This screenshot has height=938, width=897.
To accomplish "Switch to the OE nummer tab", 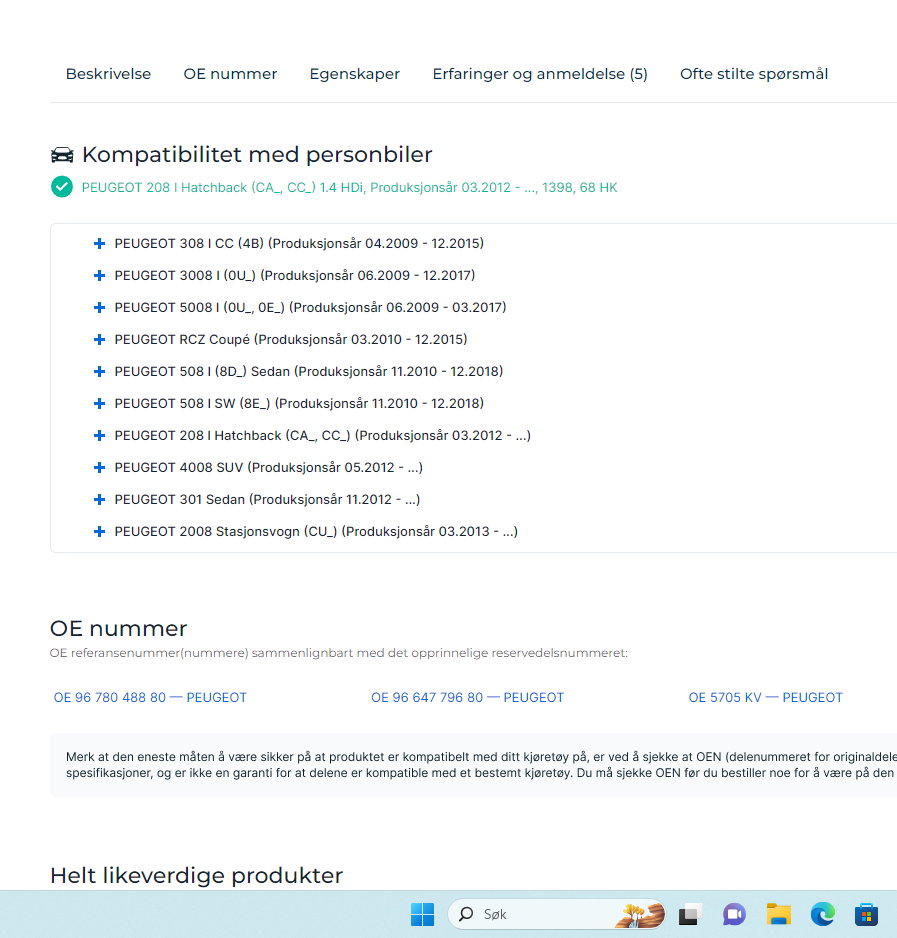I will point(230,74).
